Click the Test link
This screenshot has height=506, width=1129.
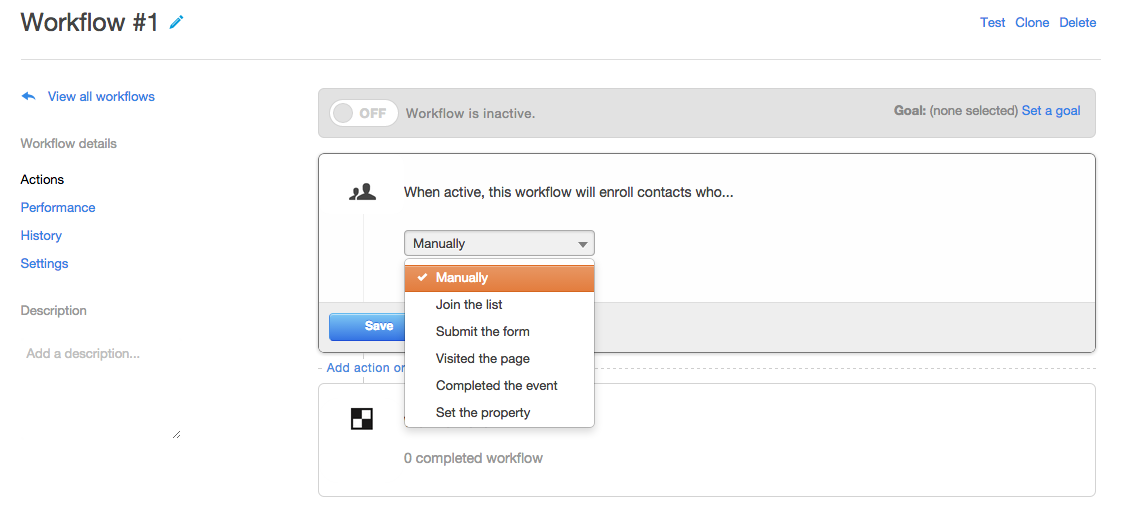[x=992, y=22]
